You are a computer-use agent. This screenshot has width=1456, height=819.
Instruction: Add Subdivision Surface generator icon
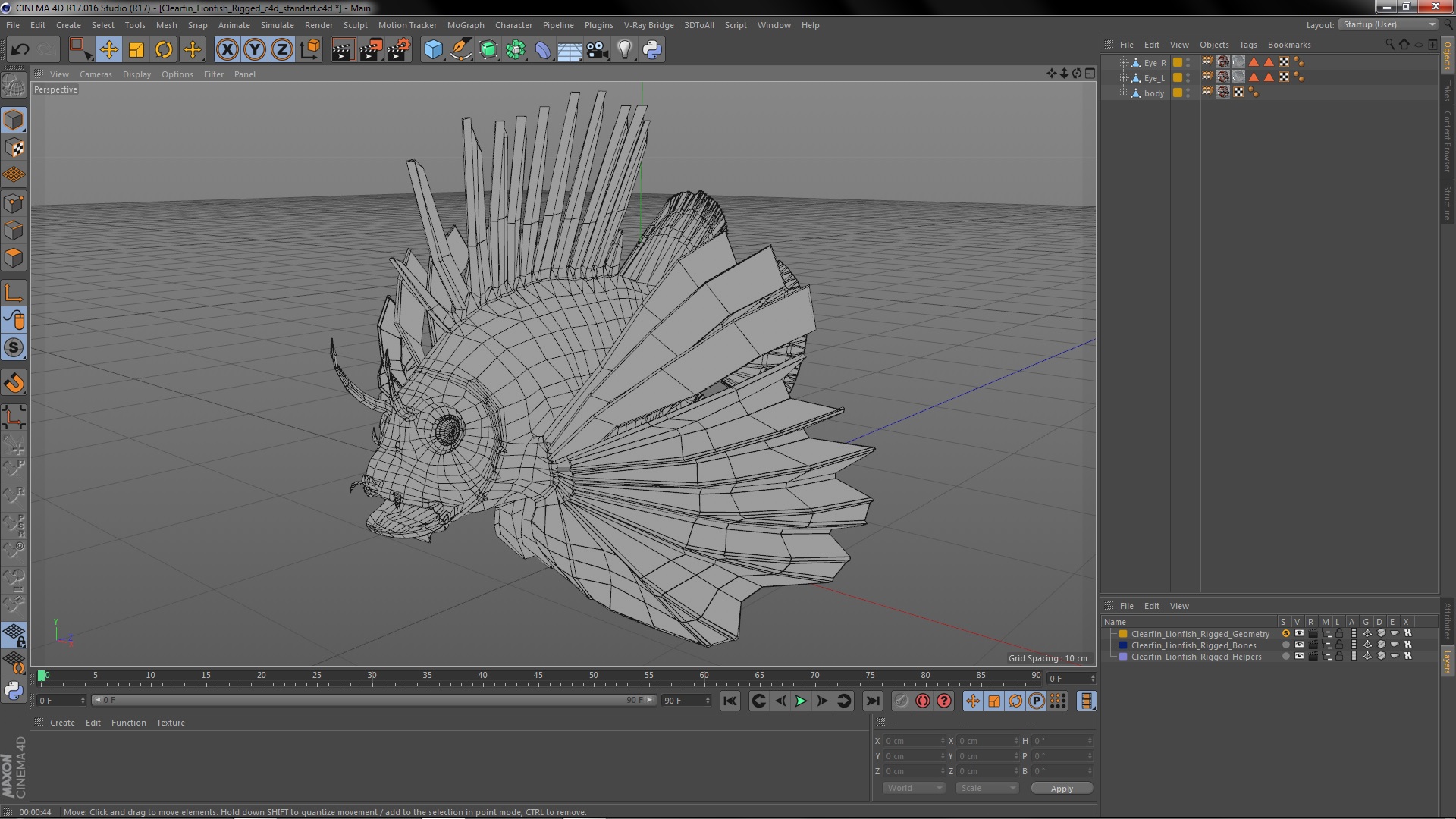[x=488, y=50]
